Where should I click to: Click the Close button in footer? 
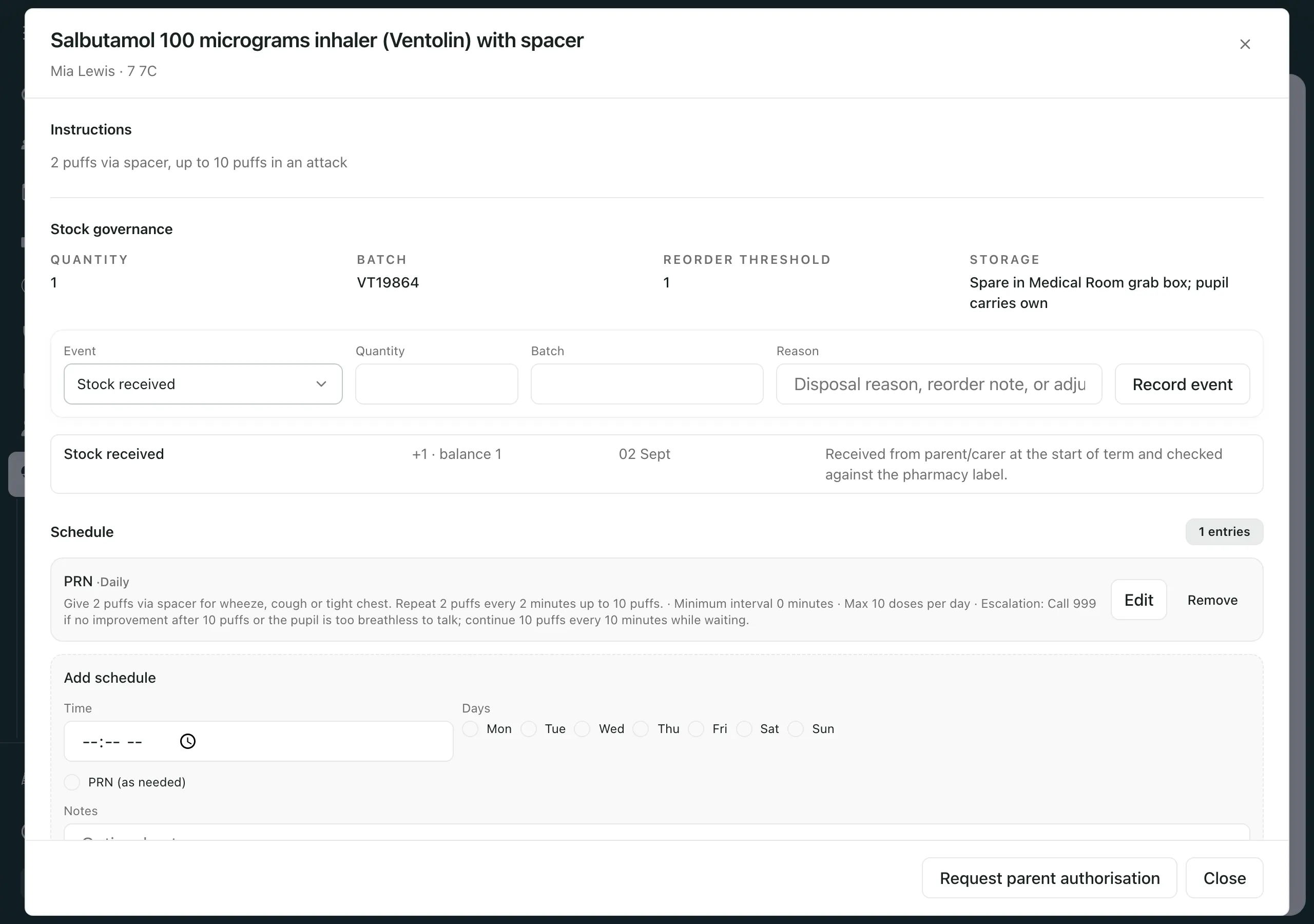tap(1224, 878)
